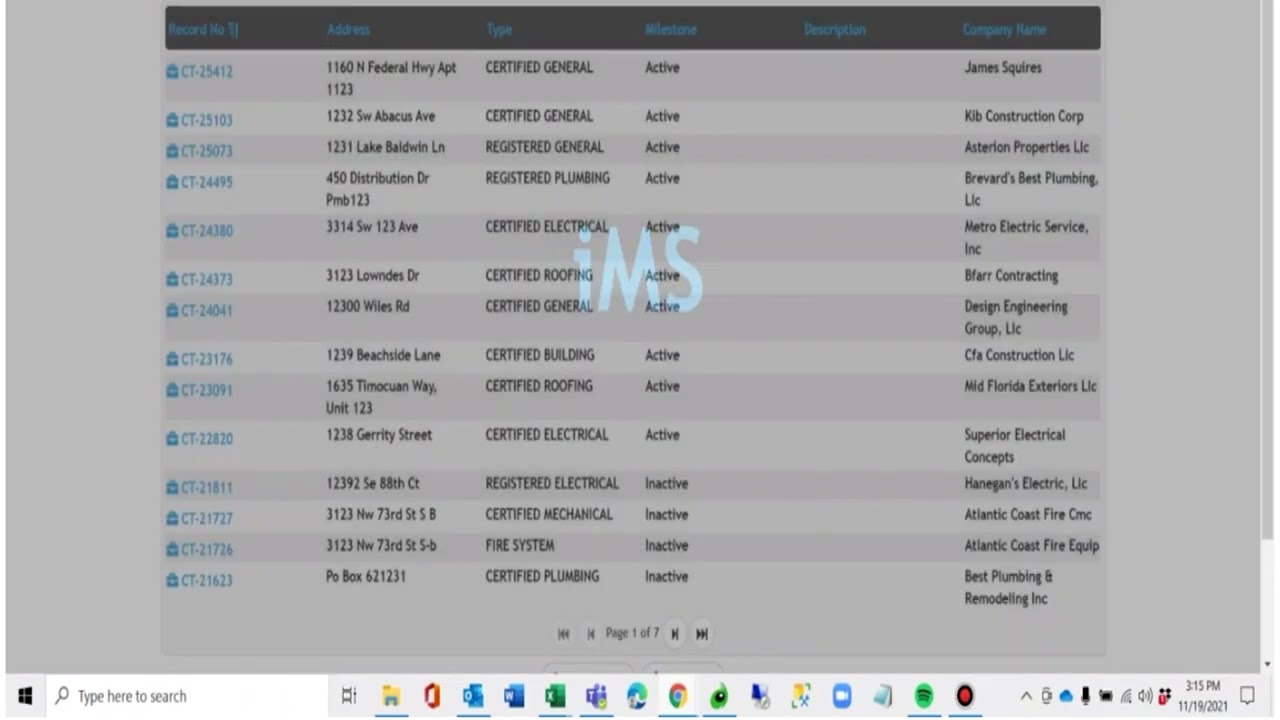Open record CT-23176

click(x=200, y=359)
